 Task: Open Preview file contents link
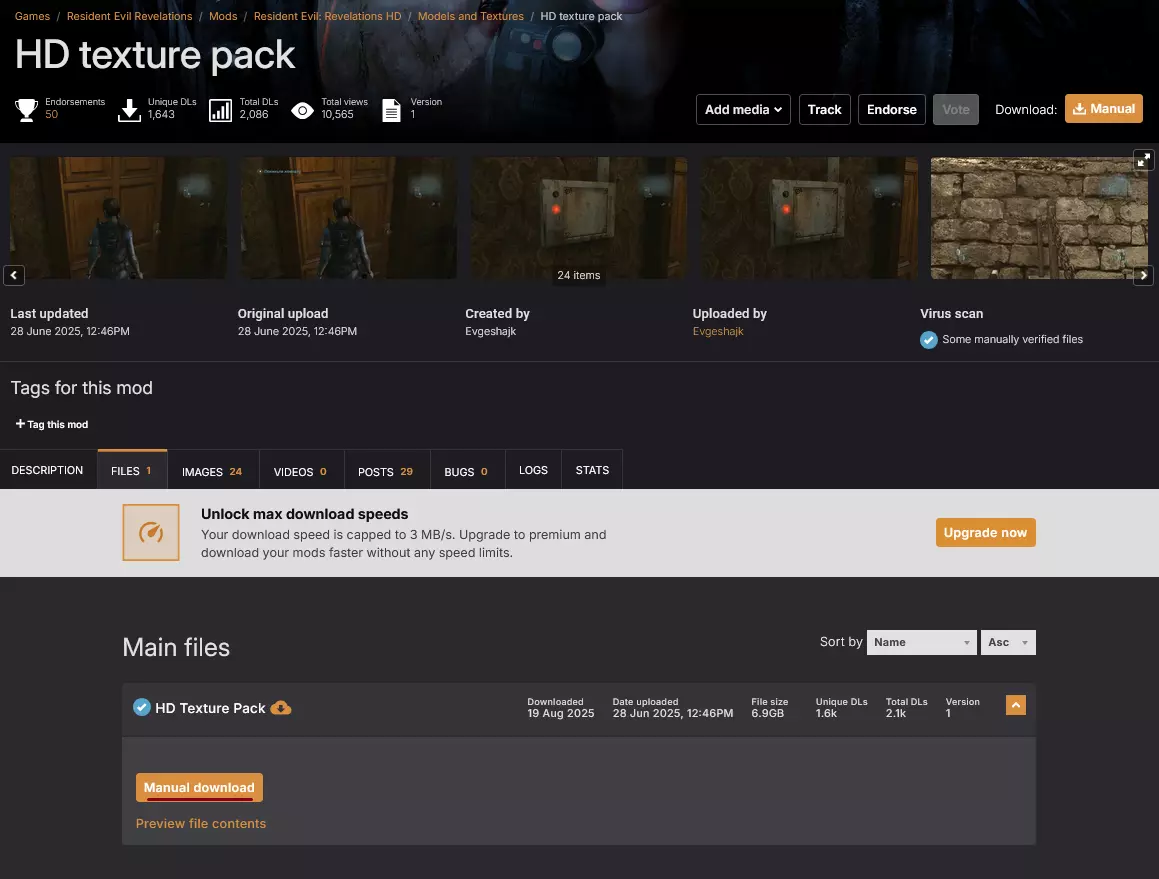tap(200, 824)
